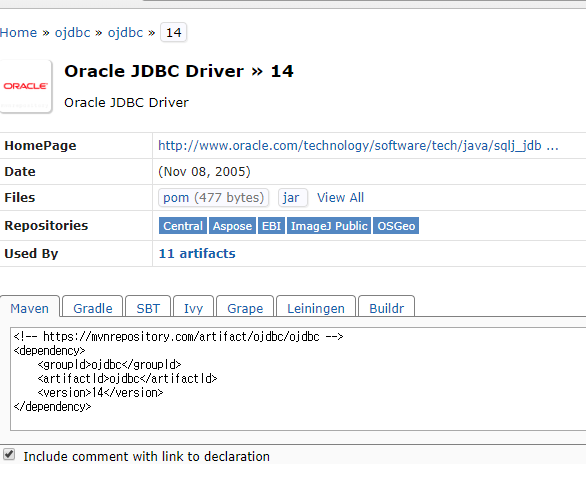Click View All files link
586x478 pixels.
340,197
